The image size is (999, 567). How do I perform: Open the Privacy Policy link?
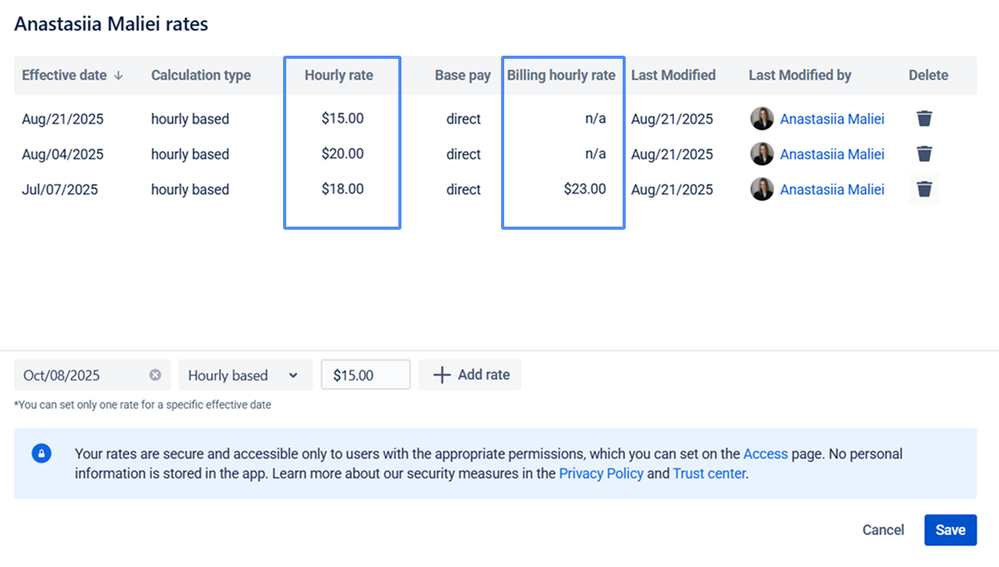coord(601,473)
